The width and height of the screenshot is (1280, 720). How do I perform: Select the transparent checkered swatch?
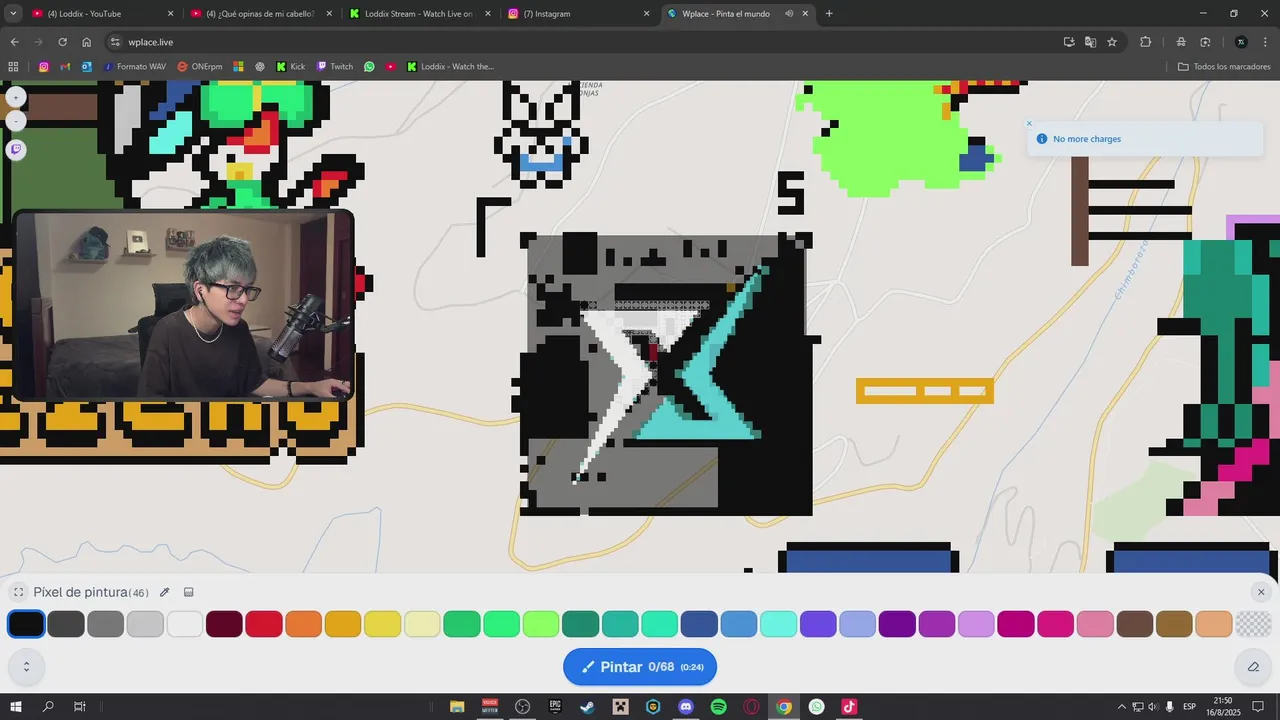pyautogui.click(x=1254, y=624)
